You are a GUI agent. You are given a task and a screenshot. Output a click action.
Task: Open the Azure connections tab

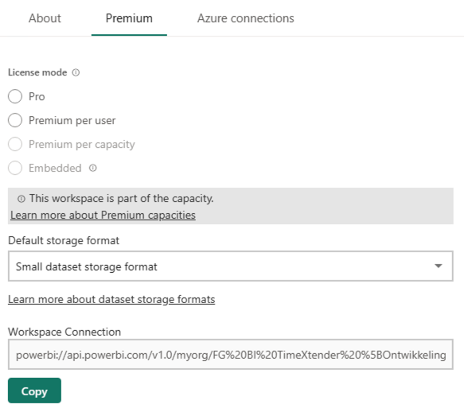click(x=246, y=18)
